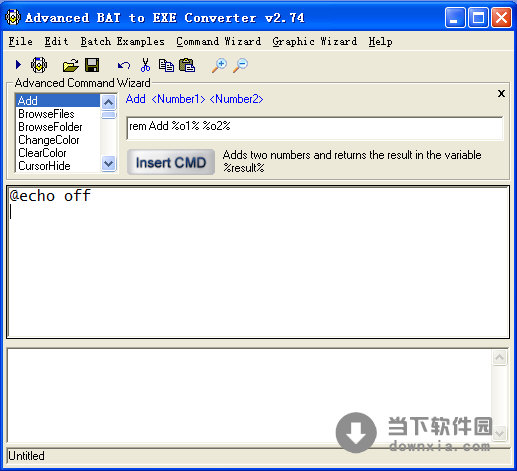
Task: Click the output pane scroll up arrow
Action: pos(499,358)
